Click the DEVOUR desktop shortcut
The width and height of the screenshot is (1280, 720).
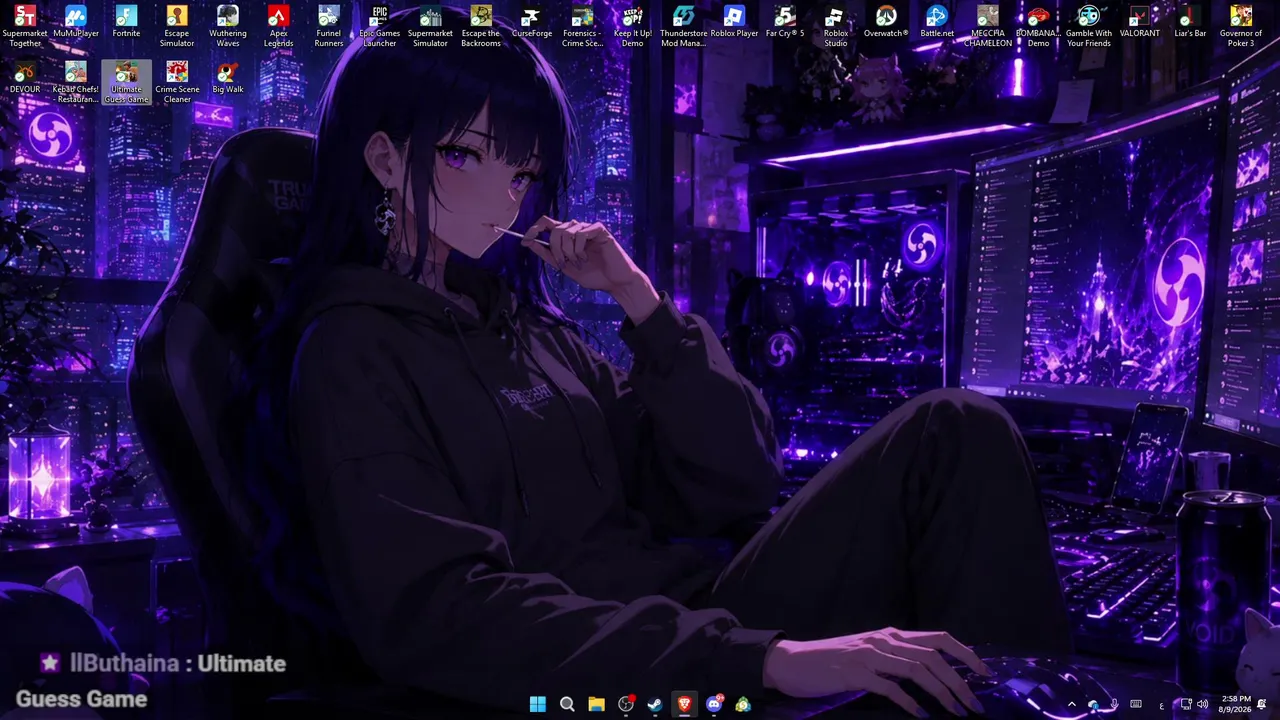coord(25,78)
